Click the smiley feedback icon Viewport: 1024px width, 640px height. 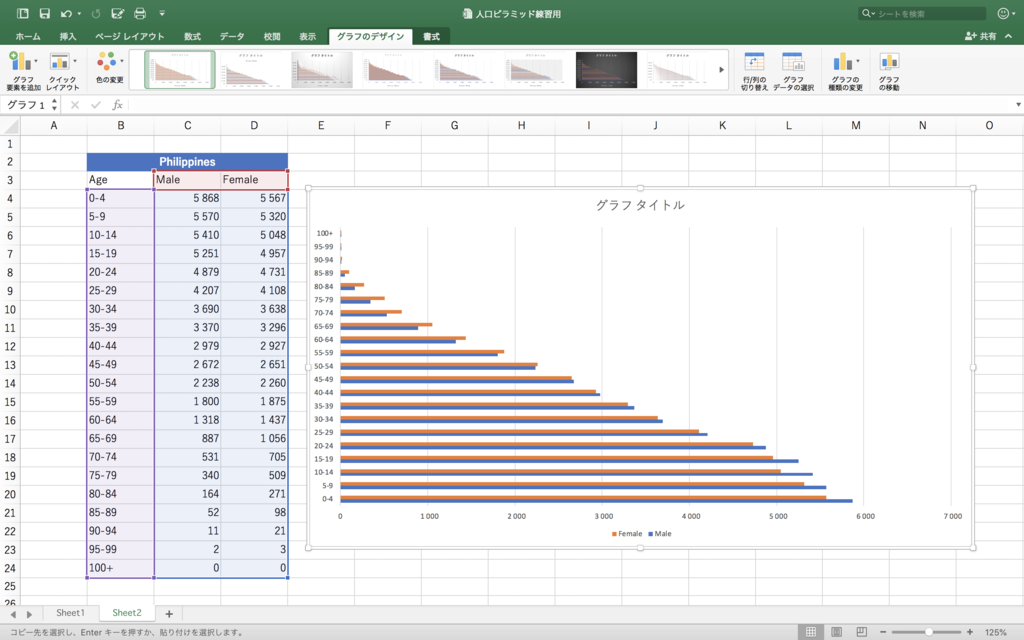pos(1003,13)
